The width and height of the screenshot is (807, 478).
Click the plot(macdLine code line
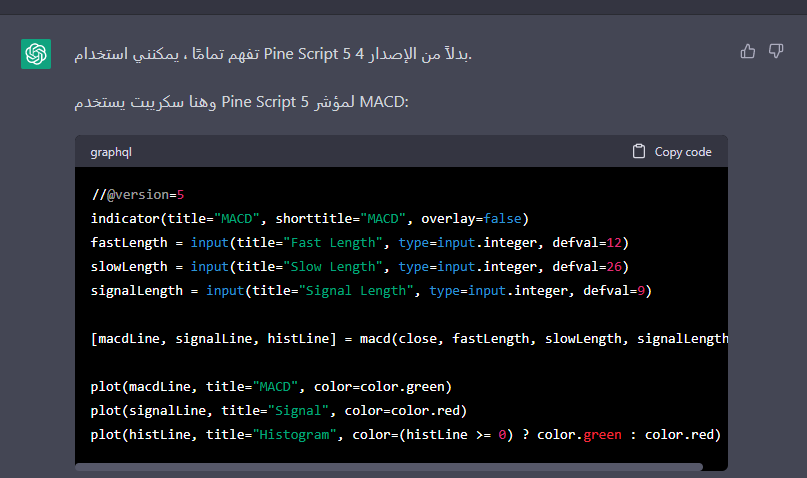tap(271, 386)
